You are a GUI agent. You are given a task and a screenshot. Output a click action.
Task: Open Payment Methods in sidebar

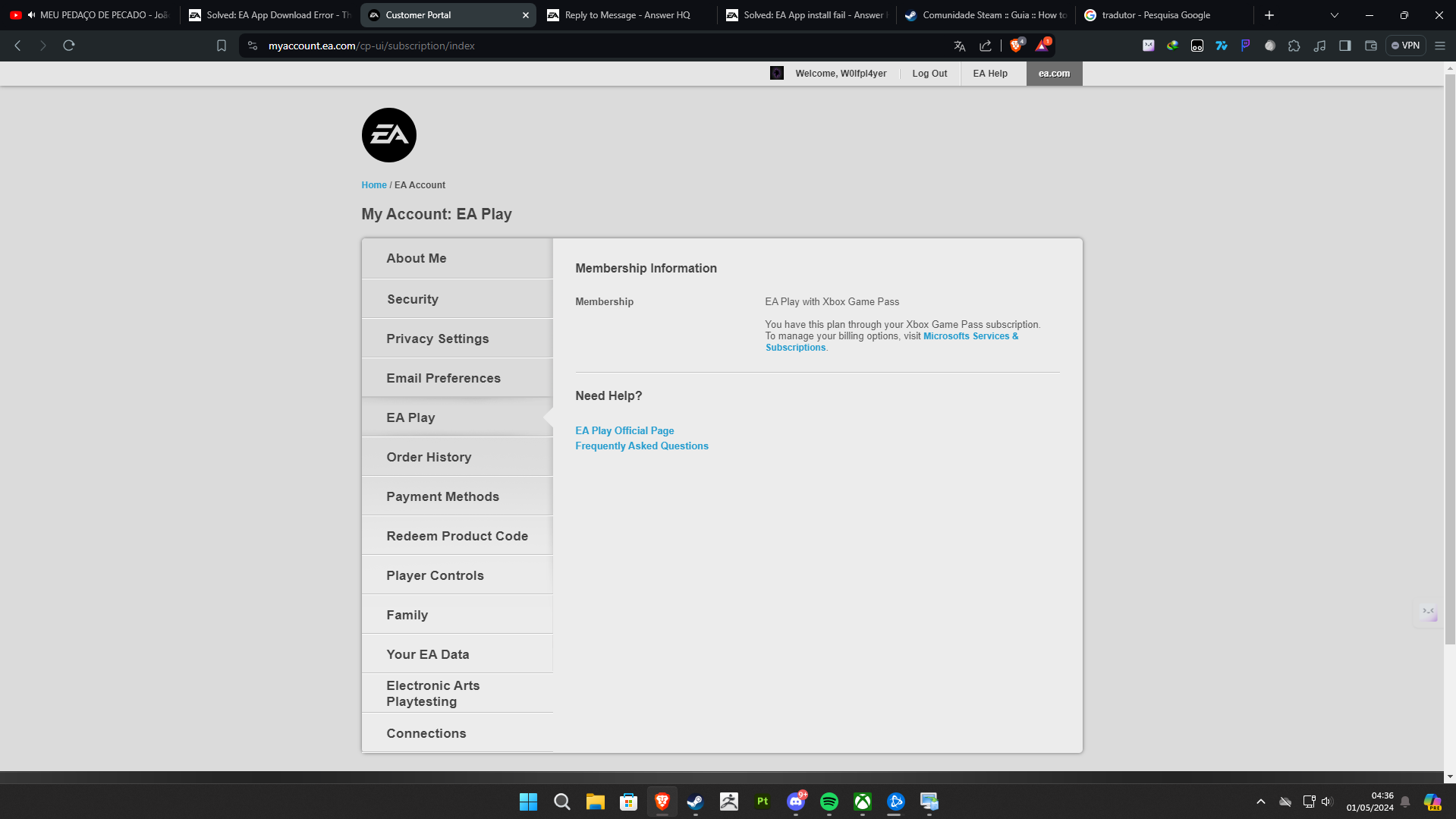pos(458,496)
